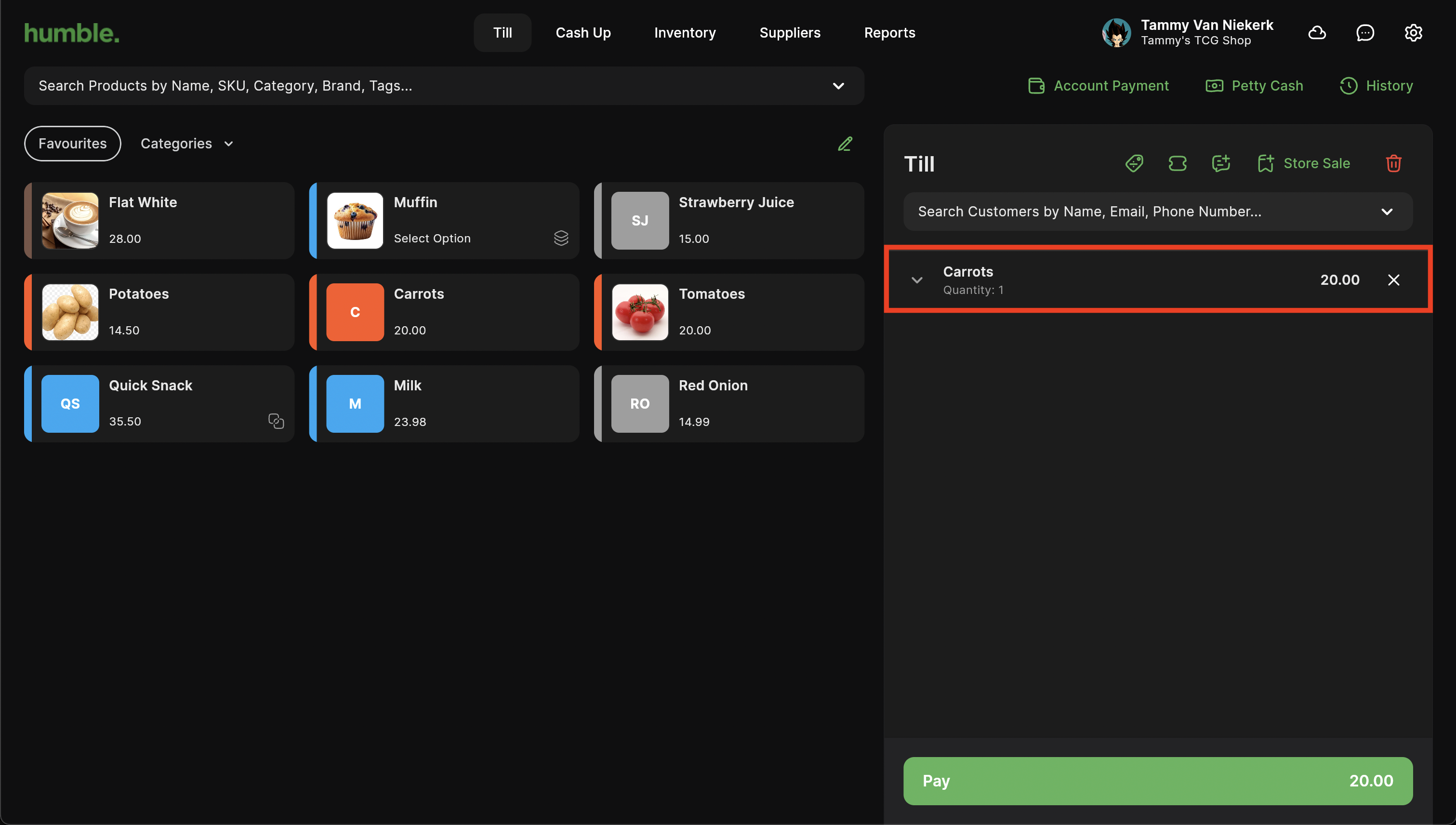Viewport: 1456px width, 825px height.
Task: Open the customer search dropdown arrow
Action: click(x=1386, y=212)
